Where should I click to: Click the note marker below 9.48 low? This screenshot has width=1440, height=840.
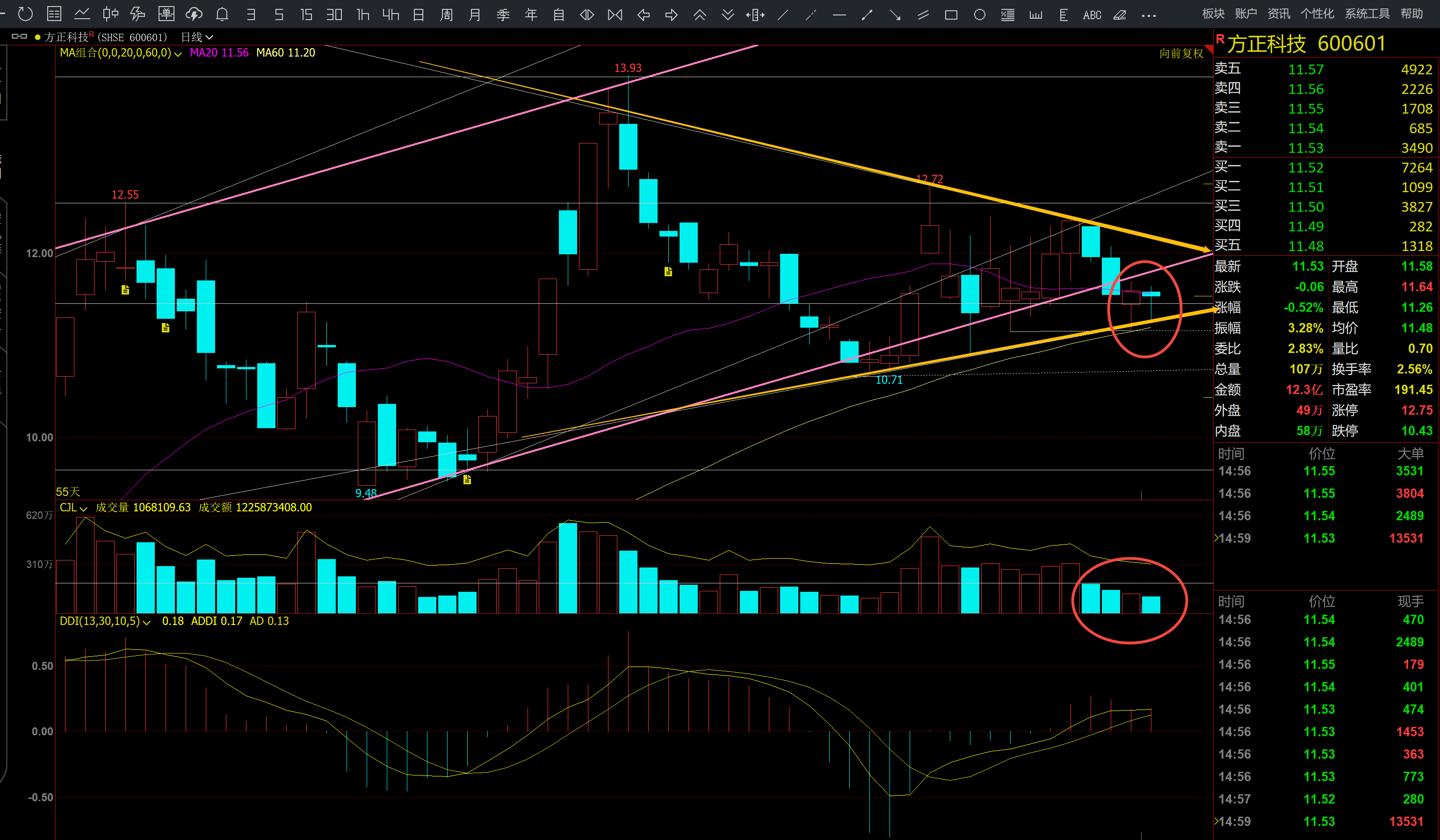pos(467,480)
